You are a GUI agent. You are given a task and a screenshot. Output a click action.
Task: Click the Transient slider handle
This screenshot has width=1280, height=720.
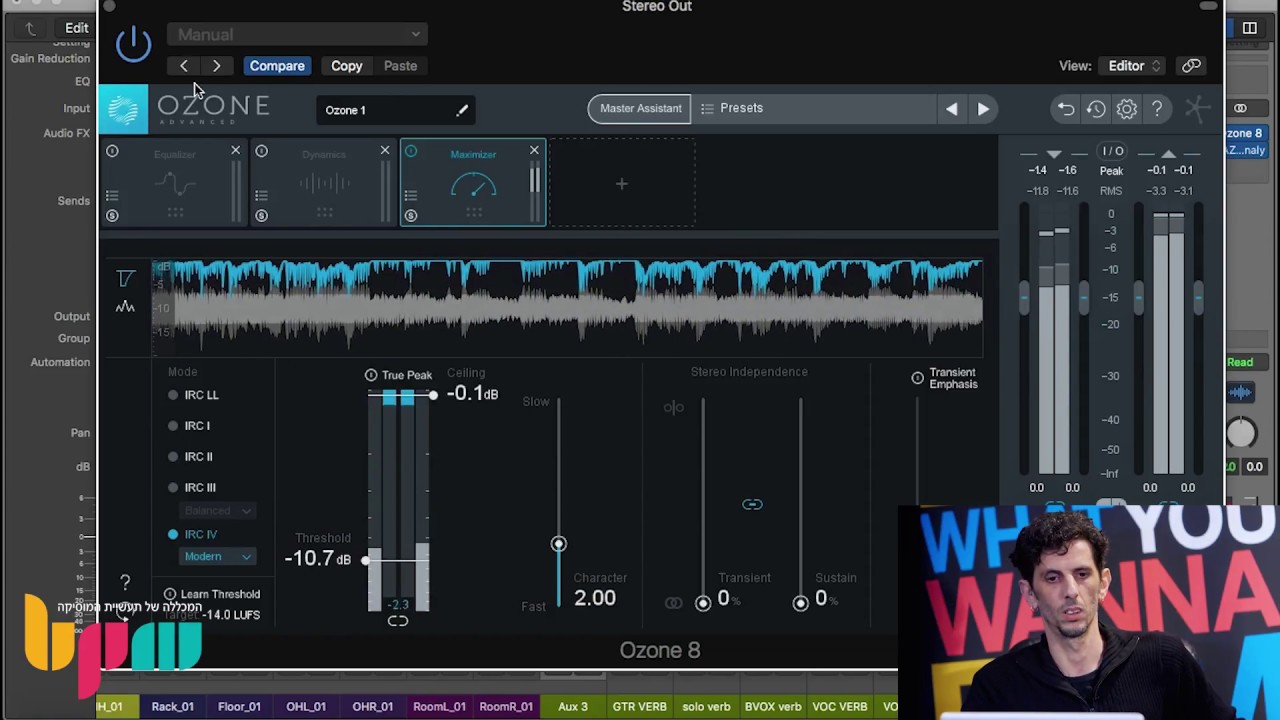point(703,603)
